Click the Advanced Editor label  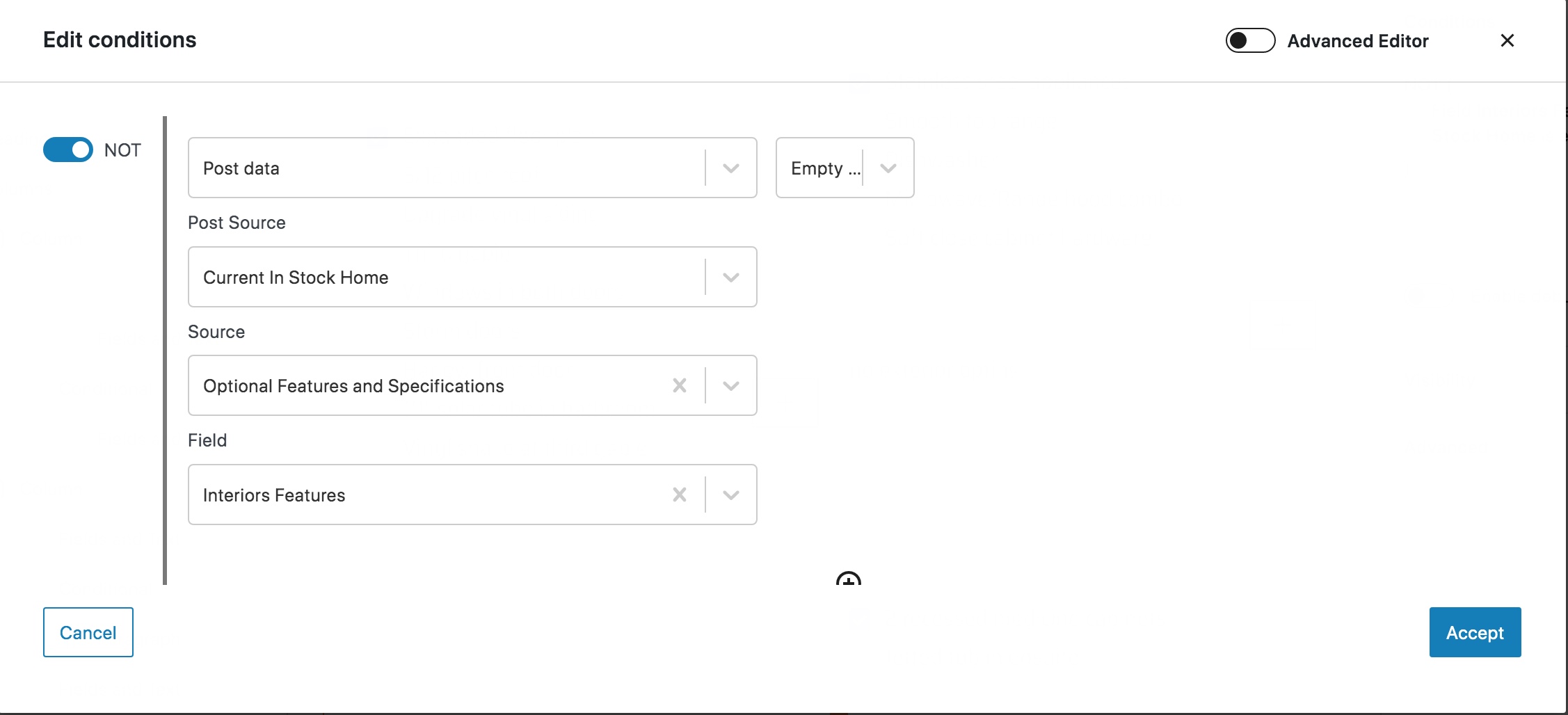point(1357,41)
